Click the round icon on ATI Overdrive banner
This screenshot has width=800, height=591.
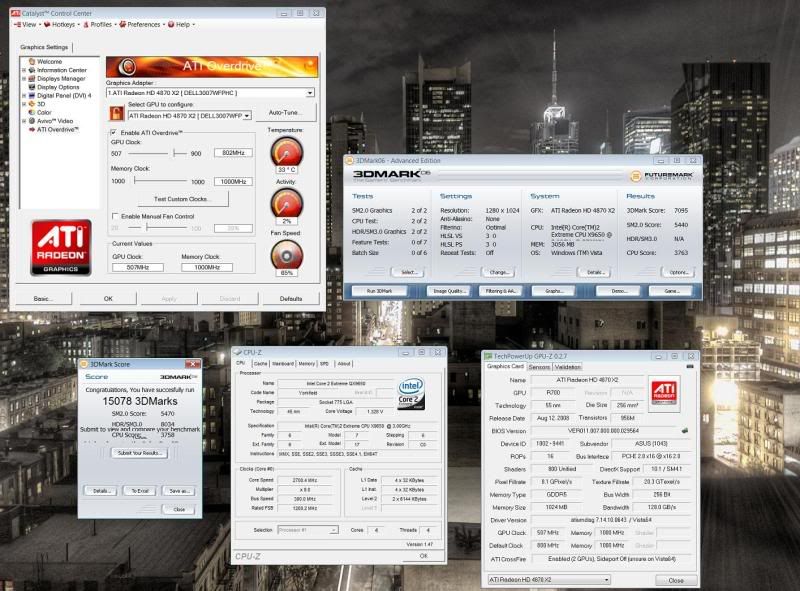pos(127,66)
